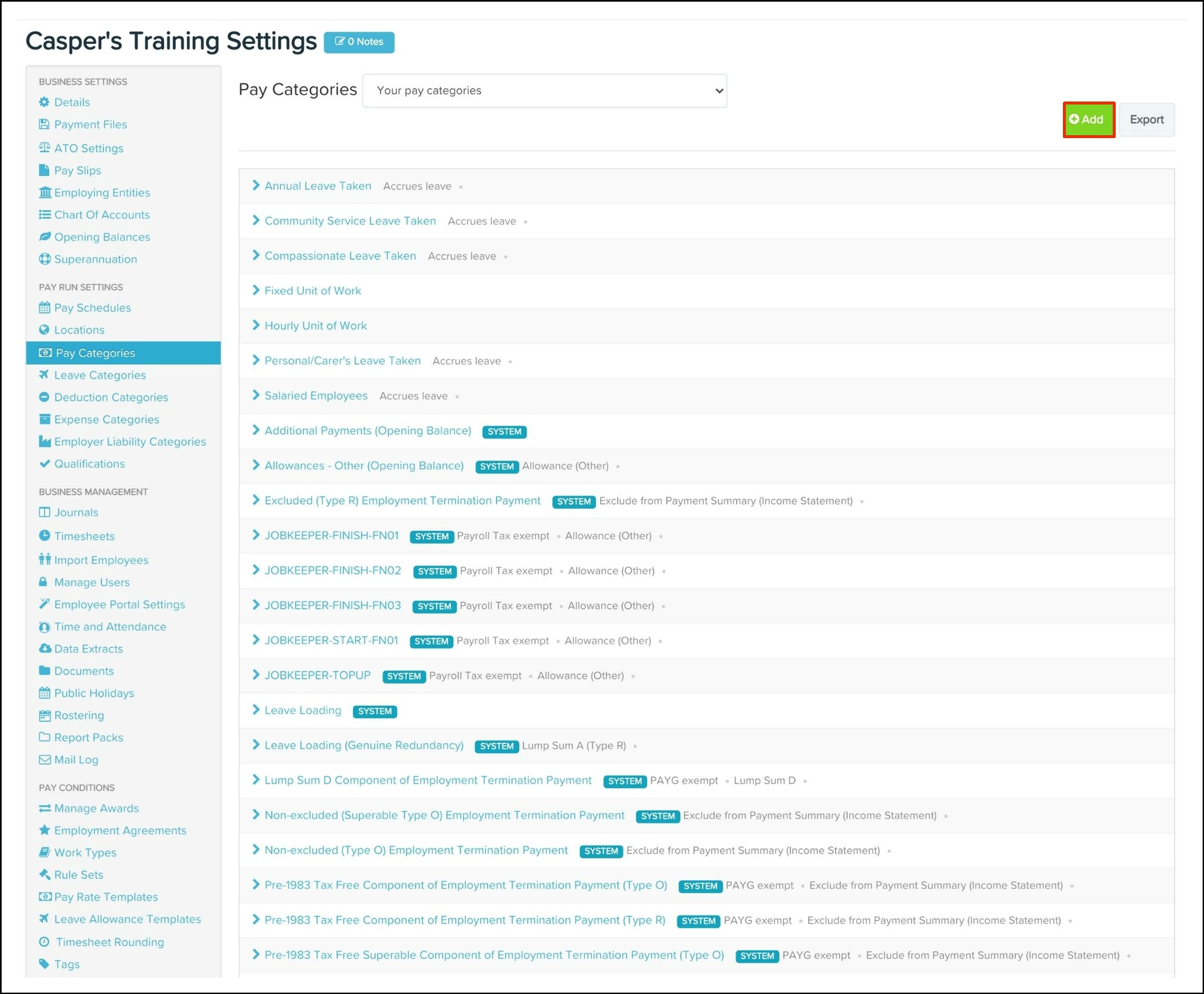Open the Salaried Employees pay category link

point(316,396)
